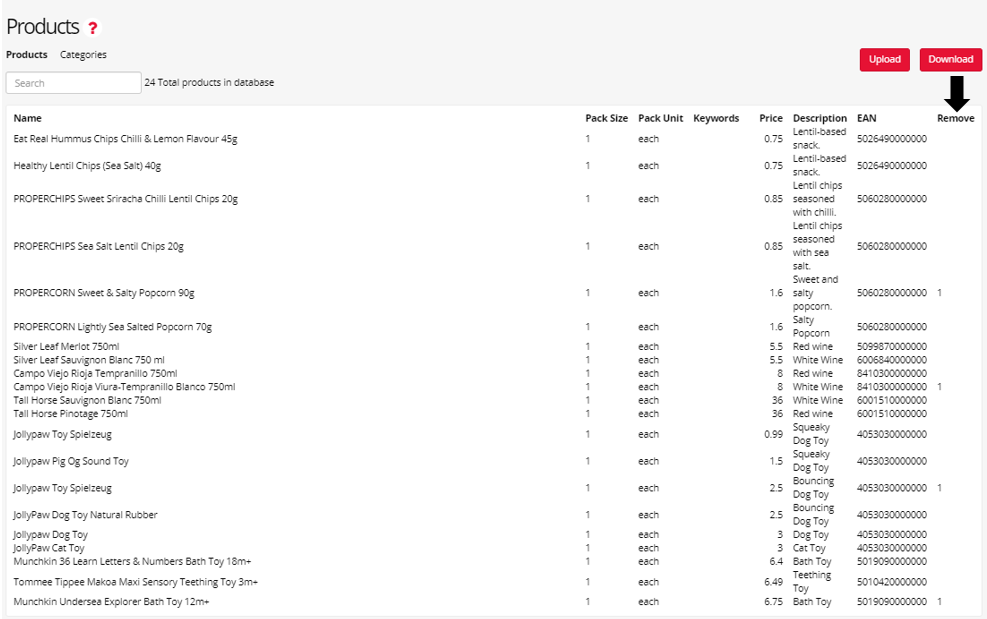Click the Price column header
Screen dimensions: 987x619
[x=771, y=118]
